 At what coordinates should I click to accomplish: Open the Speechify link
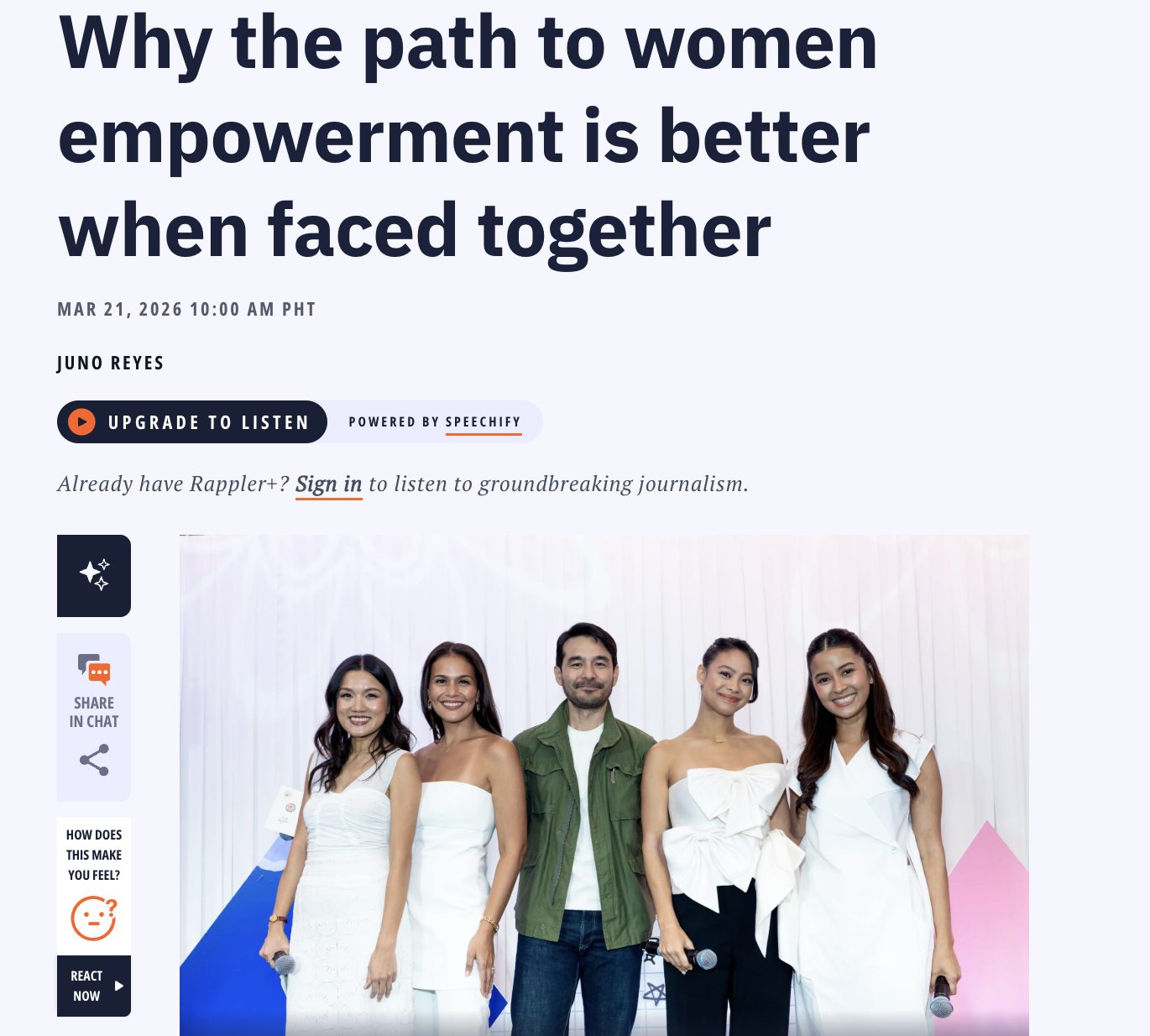[x=484, y=422]
